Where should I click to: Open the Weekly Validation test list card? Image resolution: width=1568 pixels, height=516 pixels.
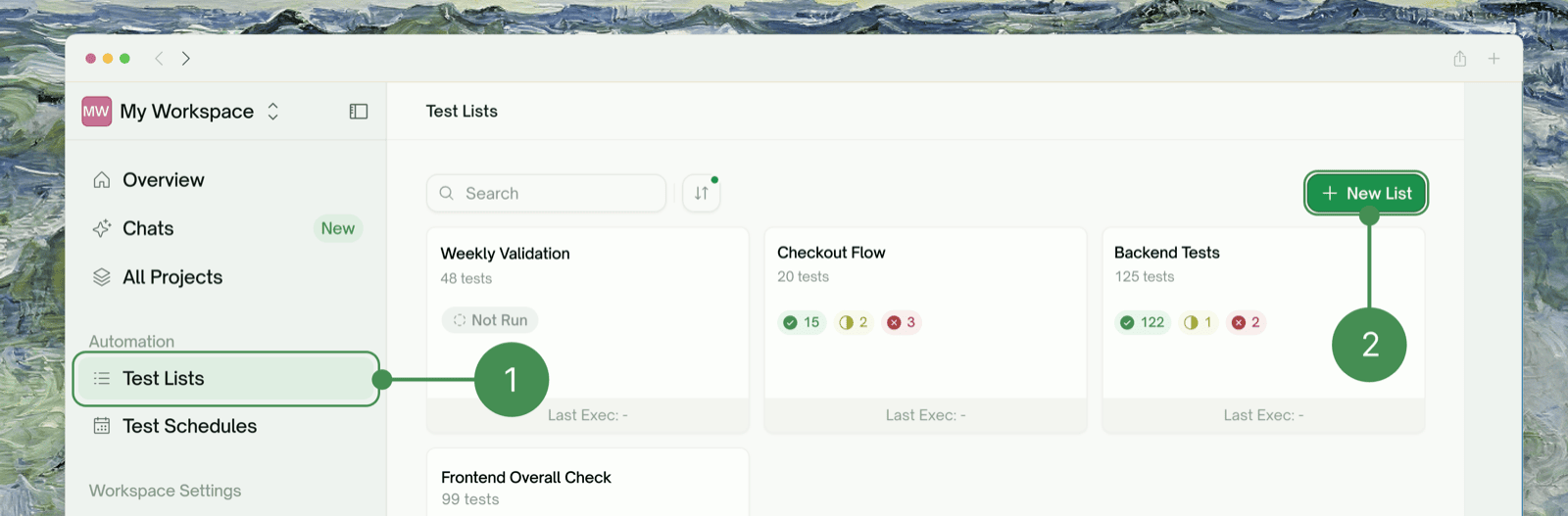click(x=588, y=330)
